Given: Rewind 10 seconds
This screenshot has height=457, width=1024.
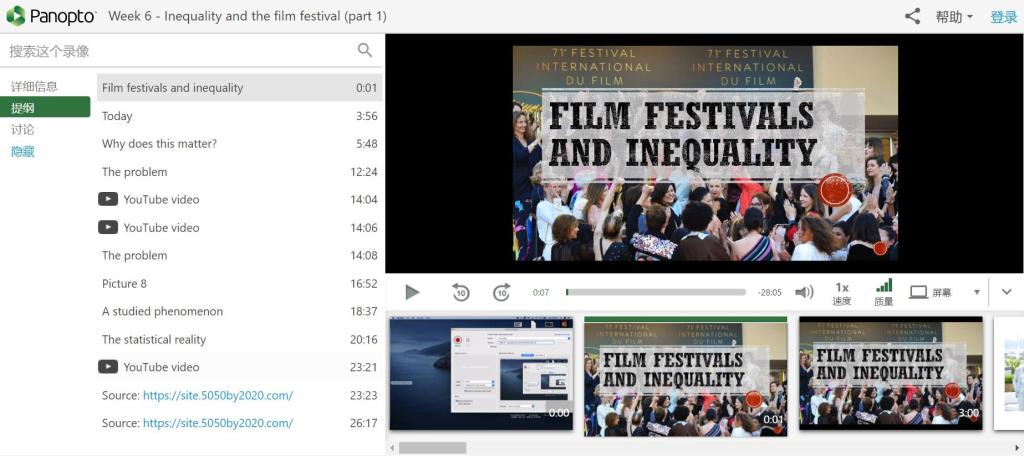Looking at the screenshot, I should tap(460, 292).
